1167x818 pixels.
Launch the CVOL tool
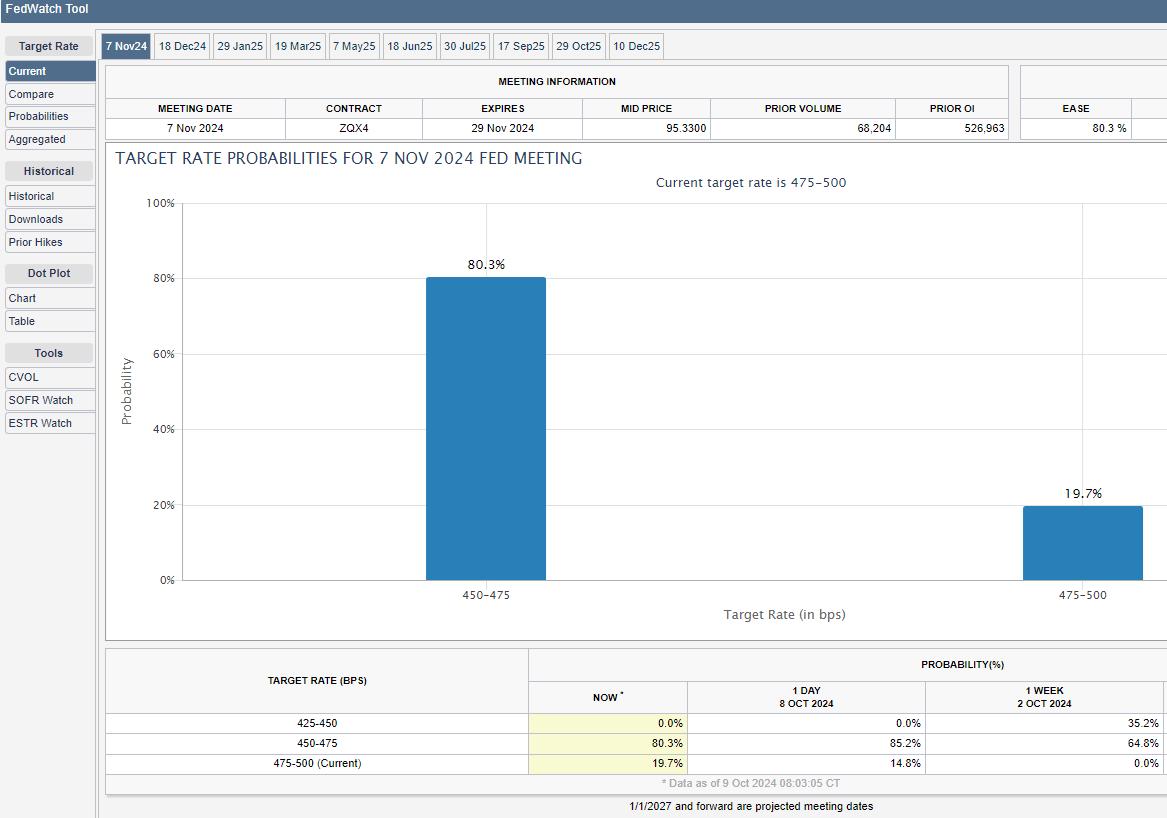pyautogui.click(x=50, y=377)
